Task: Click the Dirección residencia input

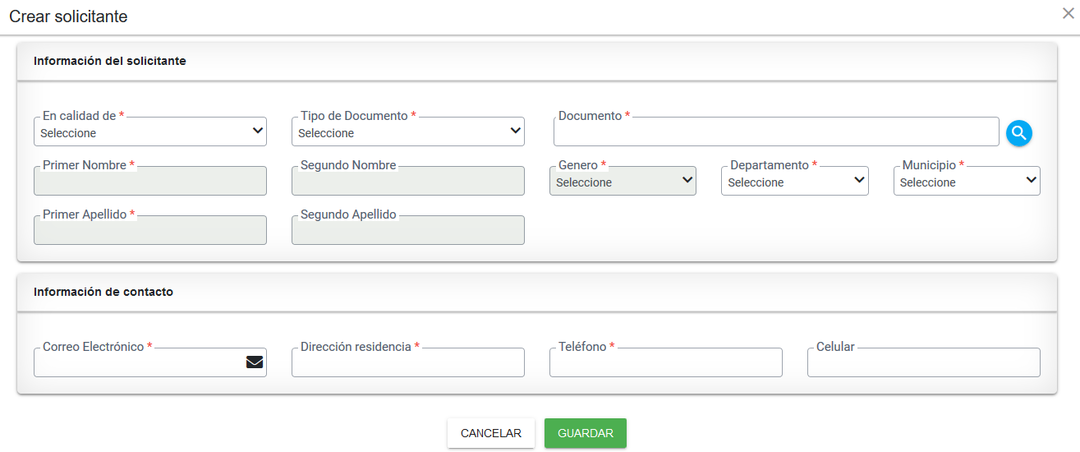Action: (408, 363)
